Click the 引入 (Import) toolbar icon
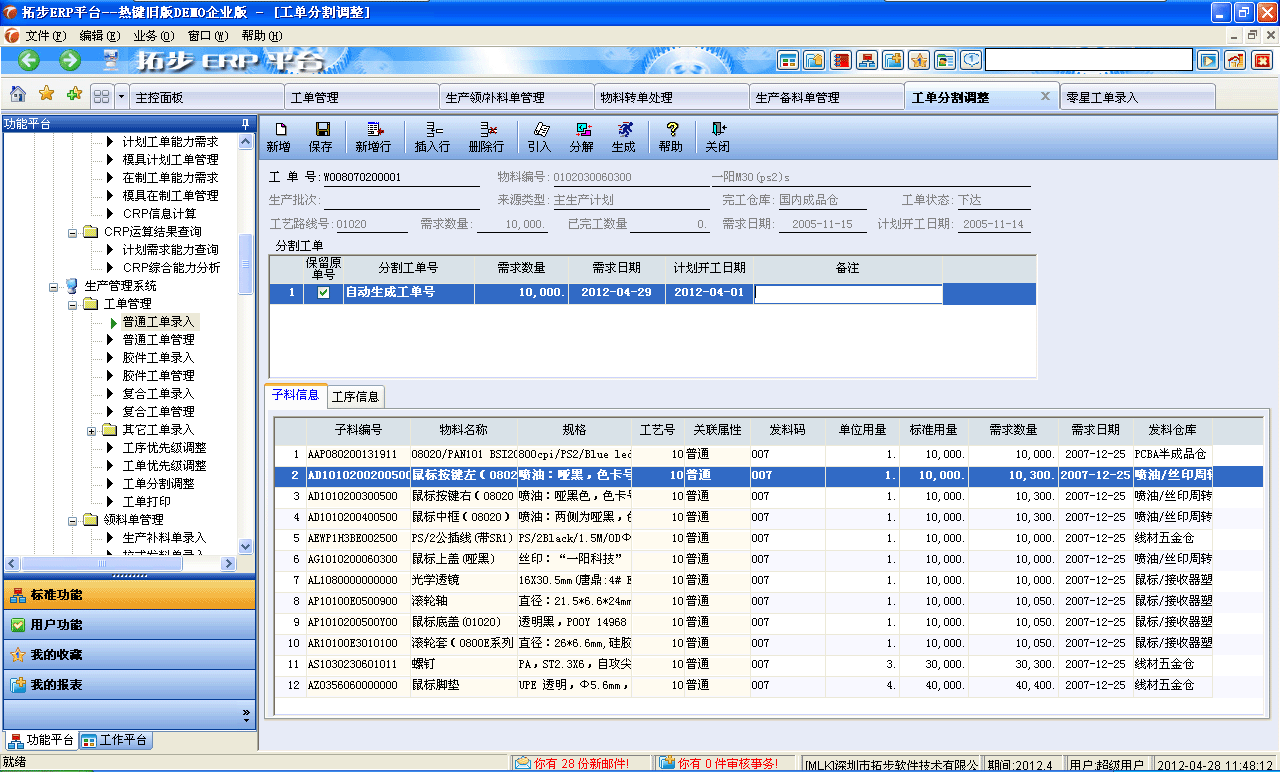 pyautogui.click(x=540, y=134)
